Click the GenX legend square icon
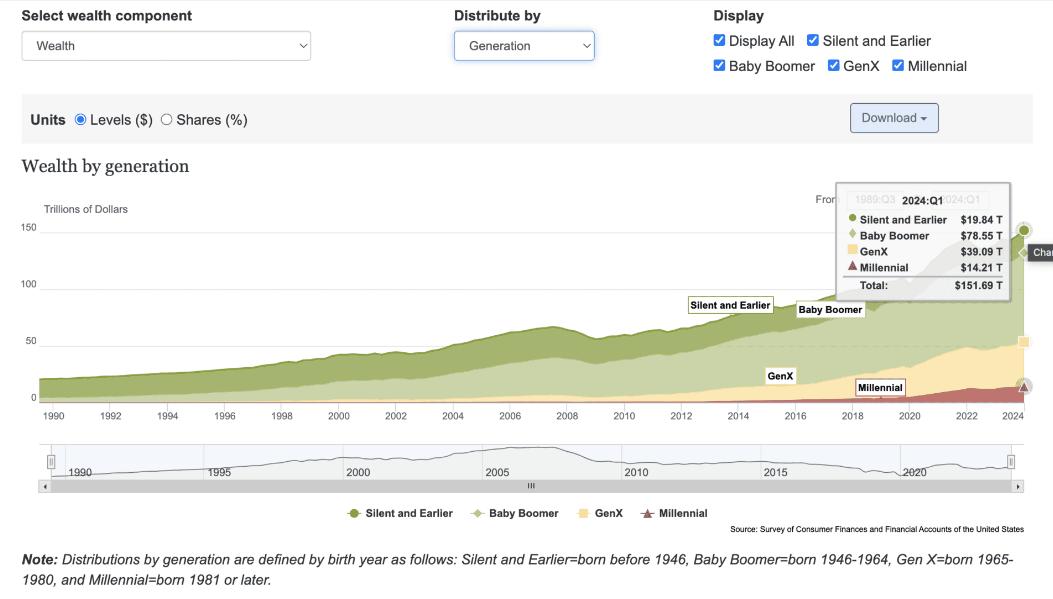This screenshot has height=599, width=1053. tap(583, 513)
